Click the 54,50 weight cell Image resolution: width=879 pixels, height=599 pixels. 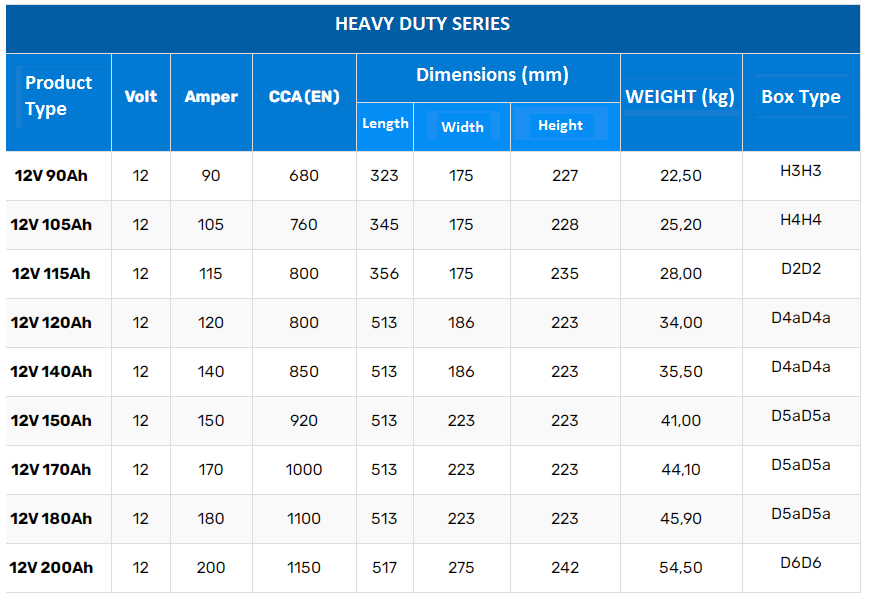(681, 568)
